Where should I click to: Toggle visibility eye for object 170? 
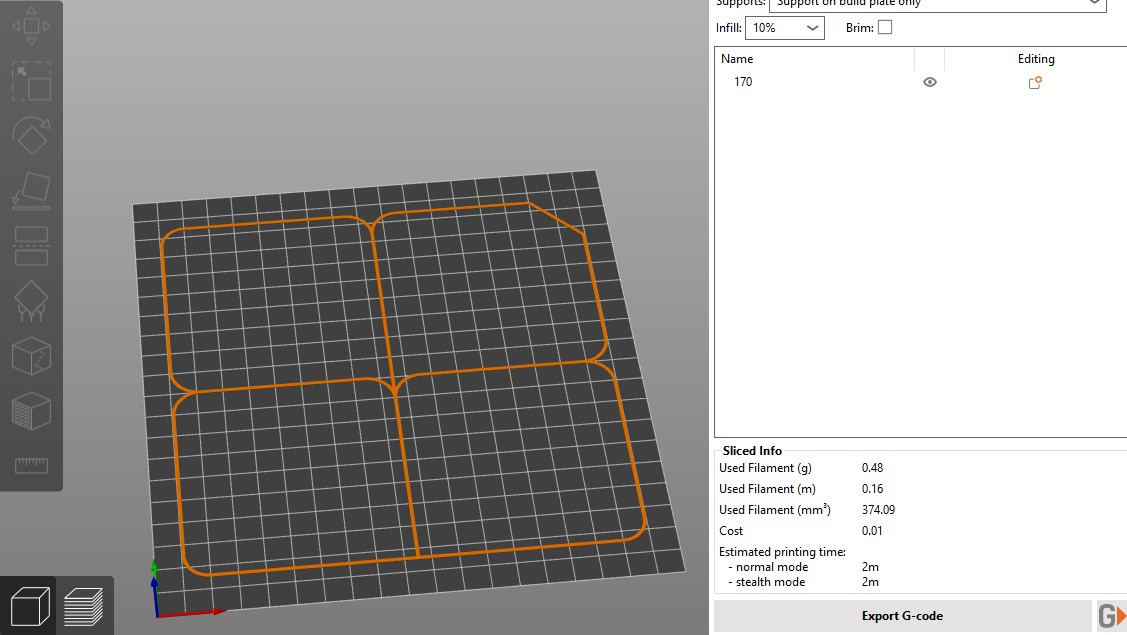pyautogui.click(x=929, y=82)
